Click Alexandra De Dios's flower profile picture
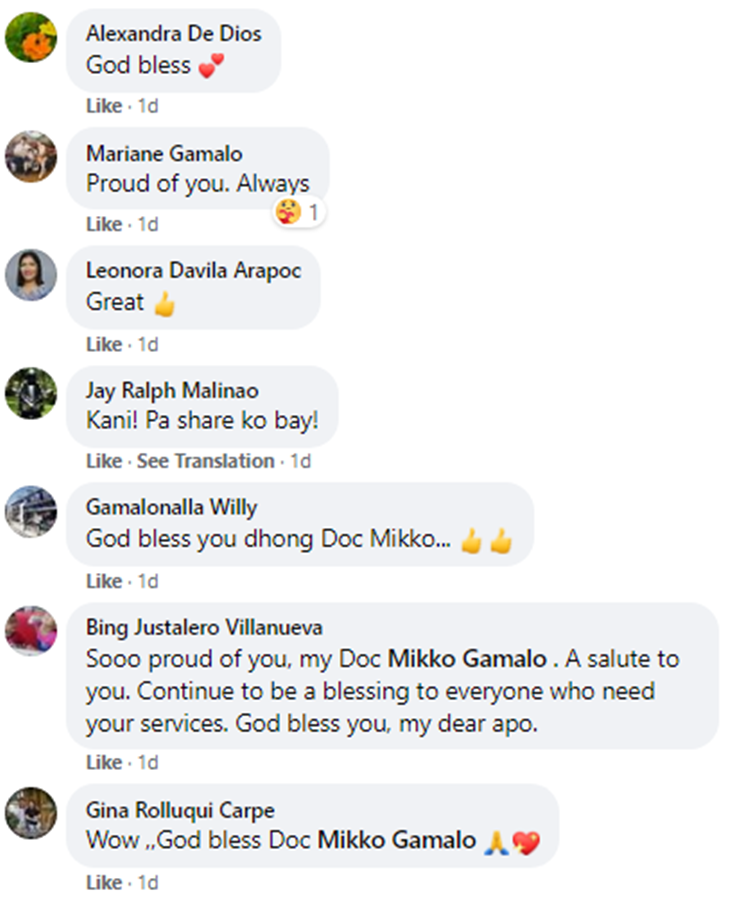 pos(31,37)
